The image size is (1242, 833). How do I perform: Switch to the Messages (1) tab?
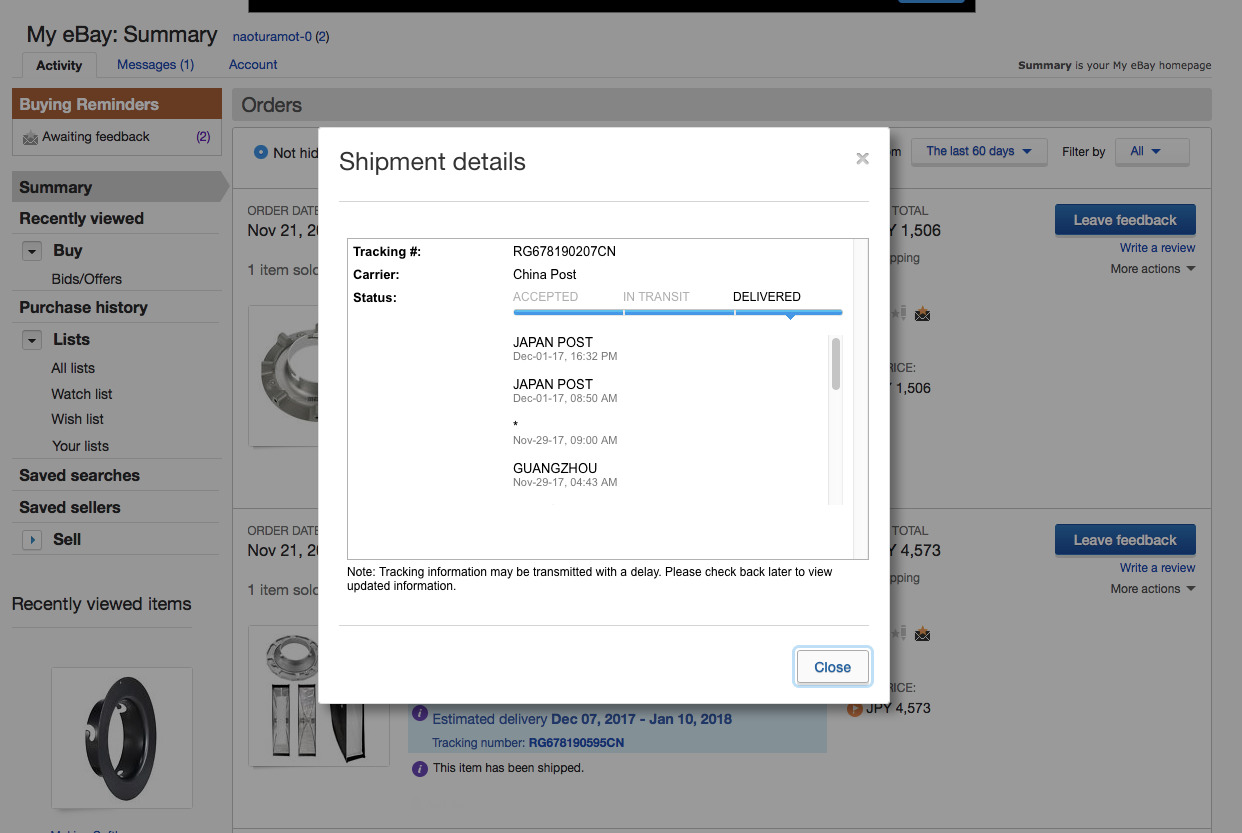coord(155,65)
